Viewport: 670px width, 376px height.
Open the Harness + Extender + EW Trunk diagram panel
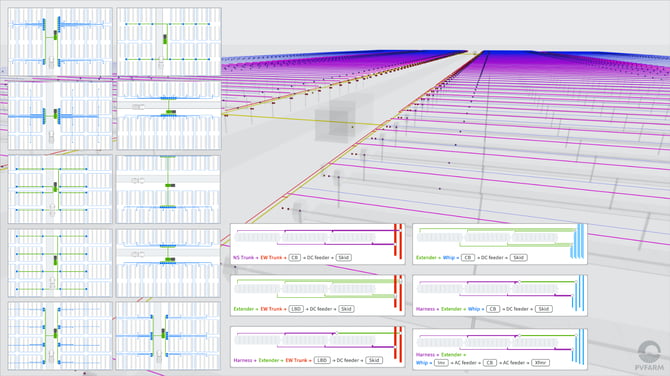tap(317, 347)
